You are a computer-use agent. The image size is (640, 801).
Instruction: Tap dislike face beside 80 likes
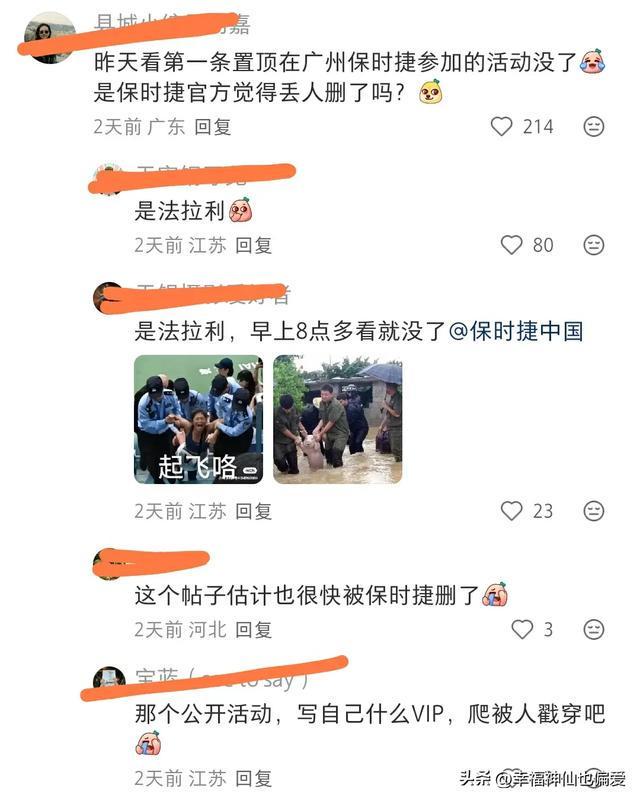pos(594,245)
